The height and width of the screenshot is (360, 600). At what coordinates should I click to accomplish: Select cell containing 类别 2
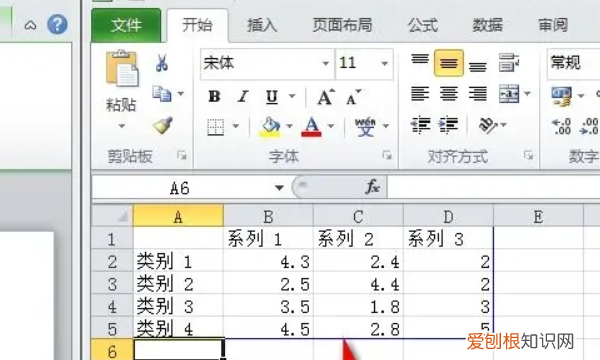pyautogui.click(x=178, y=283)
